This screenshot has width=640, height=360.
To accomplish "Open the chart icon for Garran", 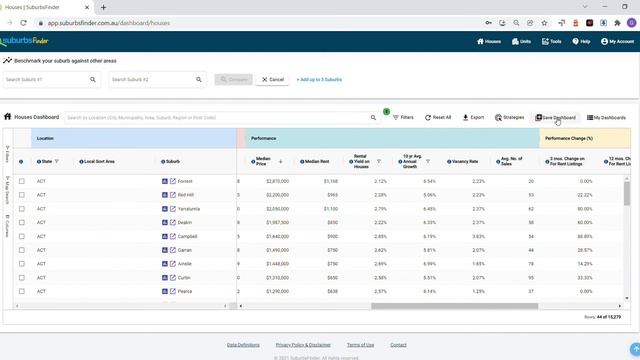I will [165, 250].
